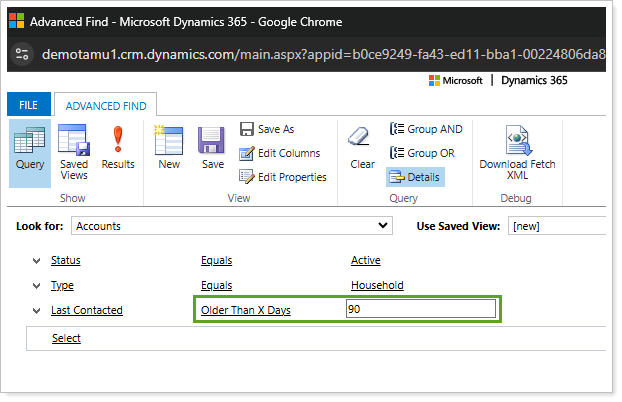Click the days value input field

pyautogui.click(x=420, y=310)
